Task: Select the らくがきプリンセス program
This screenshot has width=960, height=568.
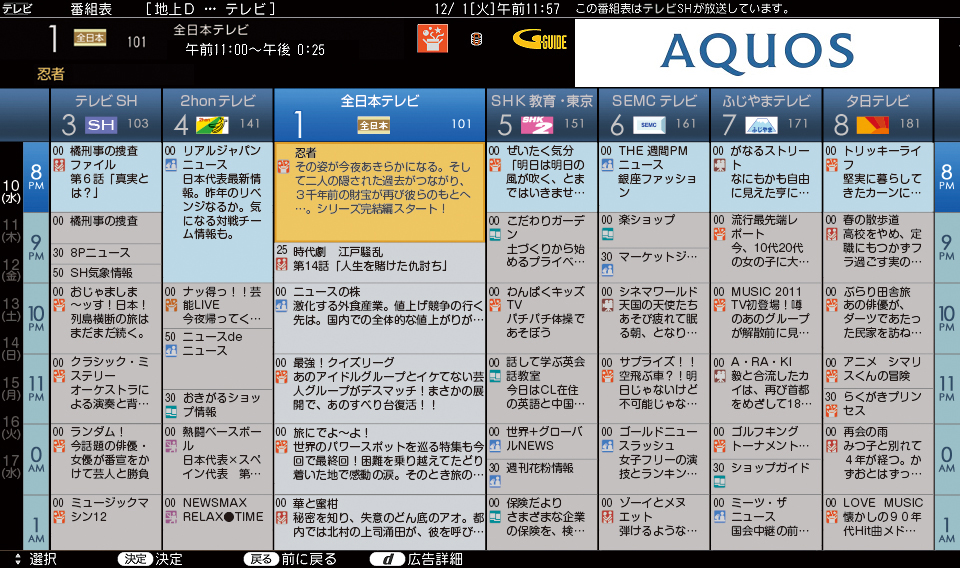Action: pyautogui.click(x=877, y=405)
